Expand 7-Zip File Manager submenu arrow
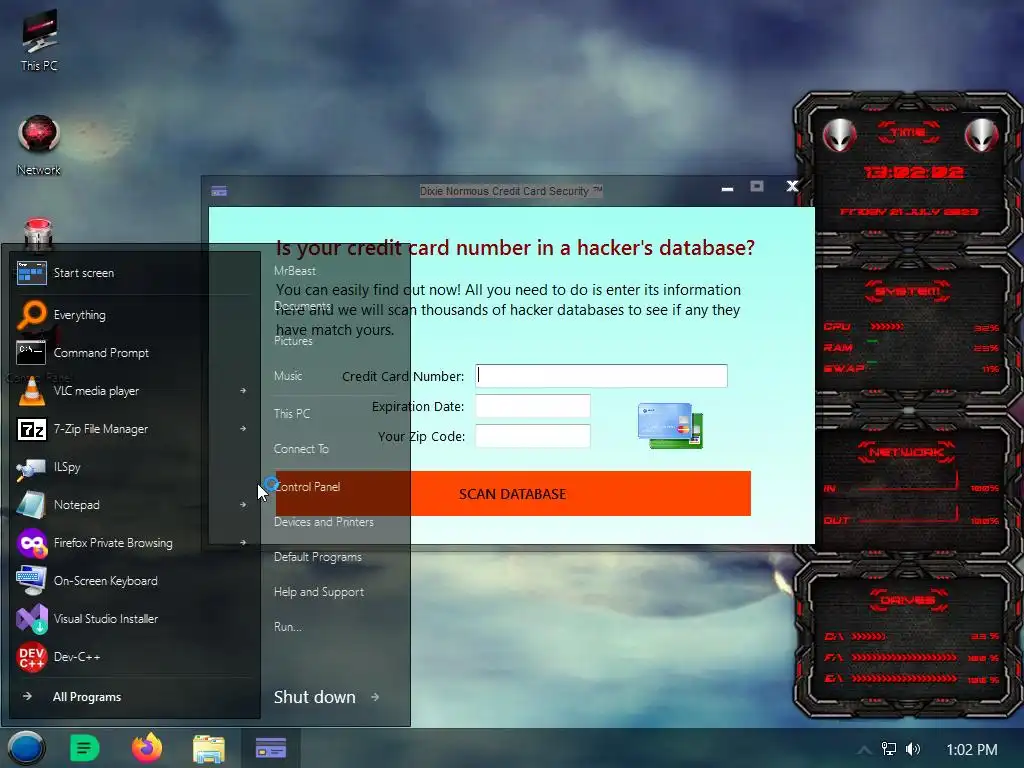The height and width of the screenshot is (768, 1024). pyautogui.click(x=243, y=428)
